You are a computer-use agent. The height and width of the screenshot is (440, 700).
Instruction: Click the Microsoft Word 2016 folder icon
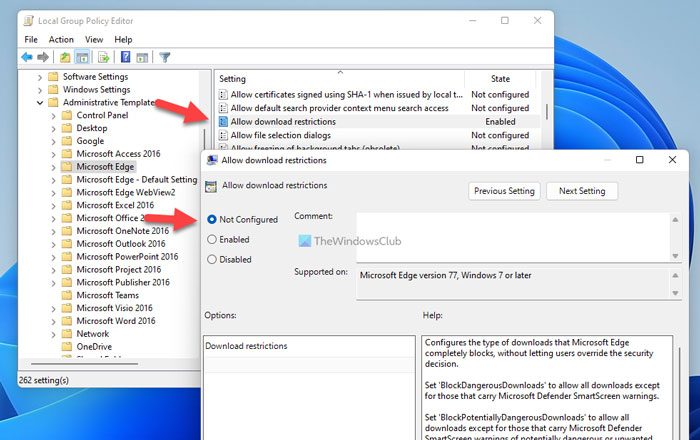click(67, 321)
